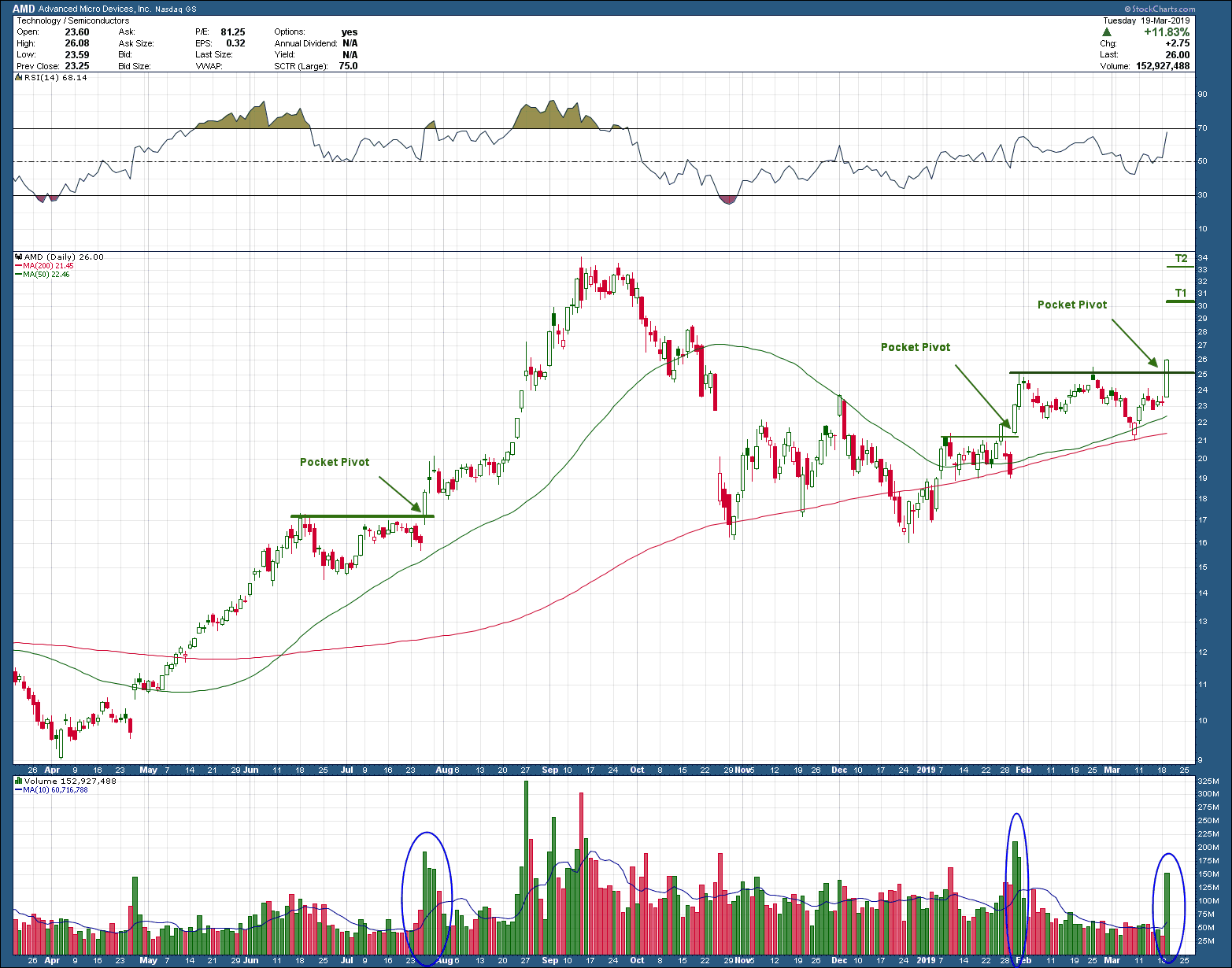
Task: Select the date 'Tuesday 19-Mar-2019'
Action: (1146, 20)
